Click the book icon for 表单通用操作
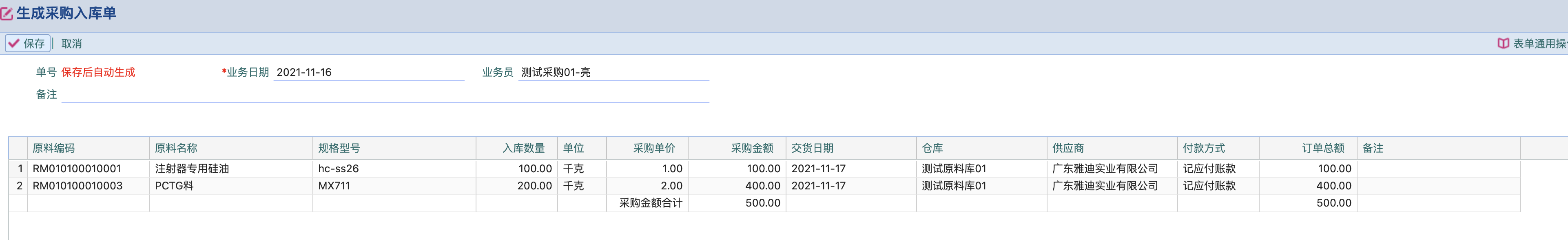Viewport: 1568px width, 240px height. 1503,43
